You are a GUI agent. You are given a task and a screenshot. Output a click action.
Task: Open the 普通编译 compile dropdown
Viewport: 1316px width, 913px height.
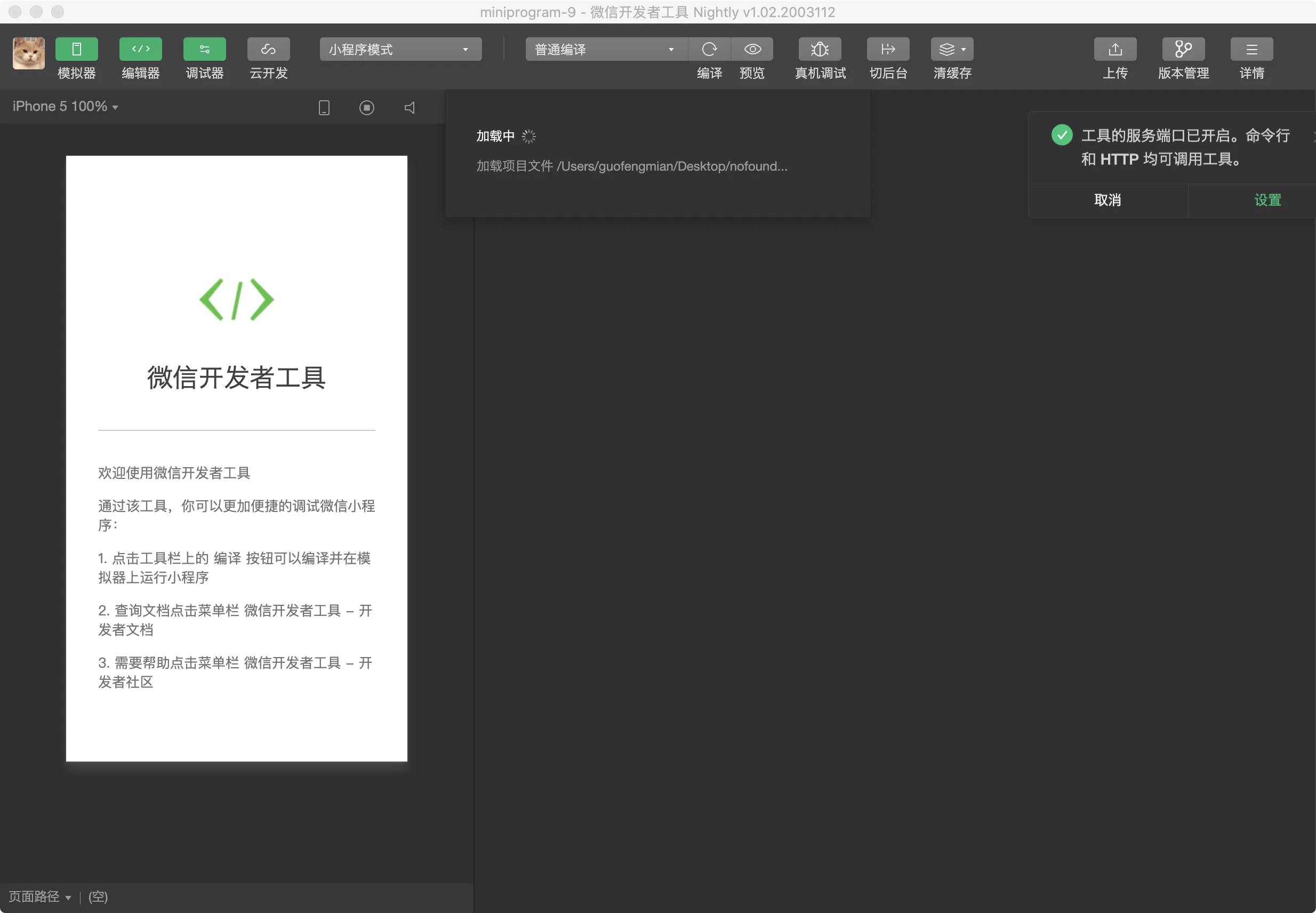pos(605,49)
